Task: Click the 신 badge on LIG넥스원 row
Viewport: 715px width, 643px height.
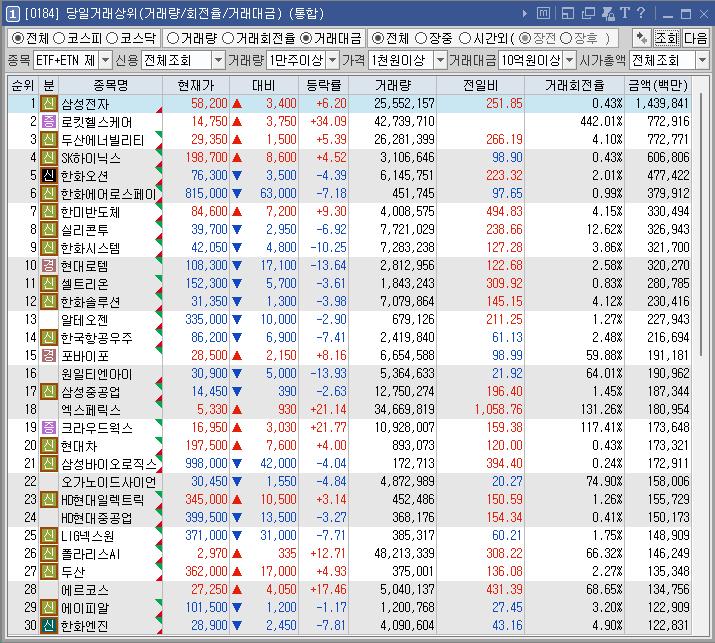Action: click(48, 535)
